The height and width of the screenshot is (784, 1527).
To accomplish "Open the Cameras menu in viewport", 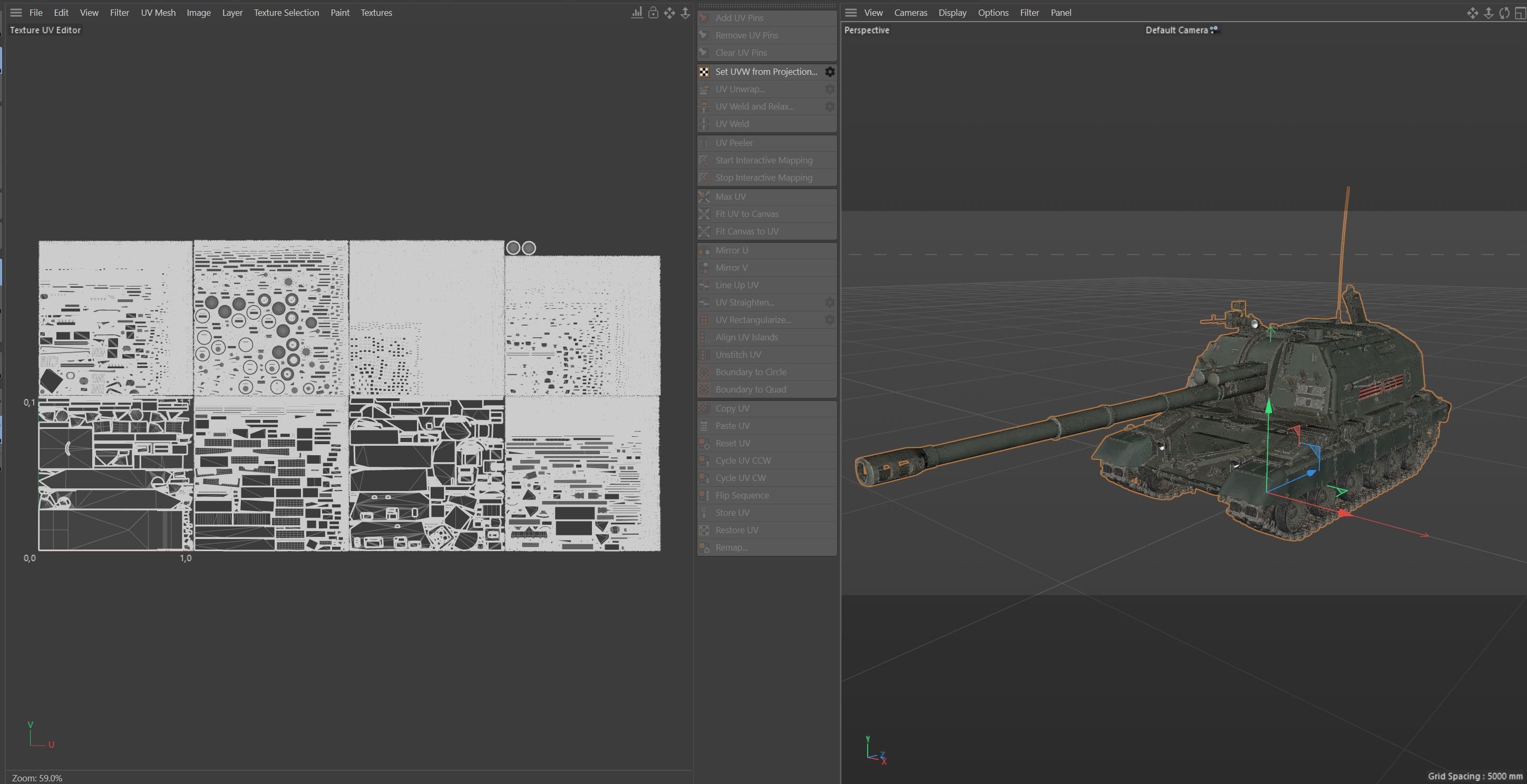I will click(910, 13).
